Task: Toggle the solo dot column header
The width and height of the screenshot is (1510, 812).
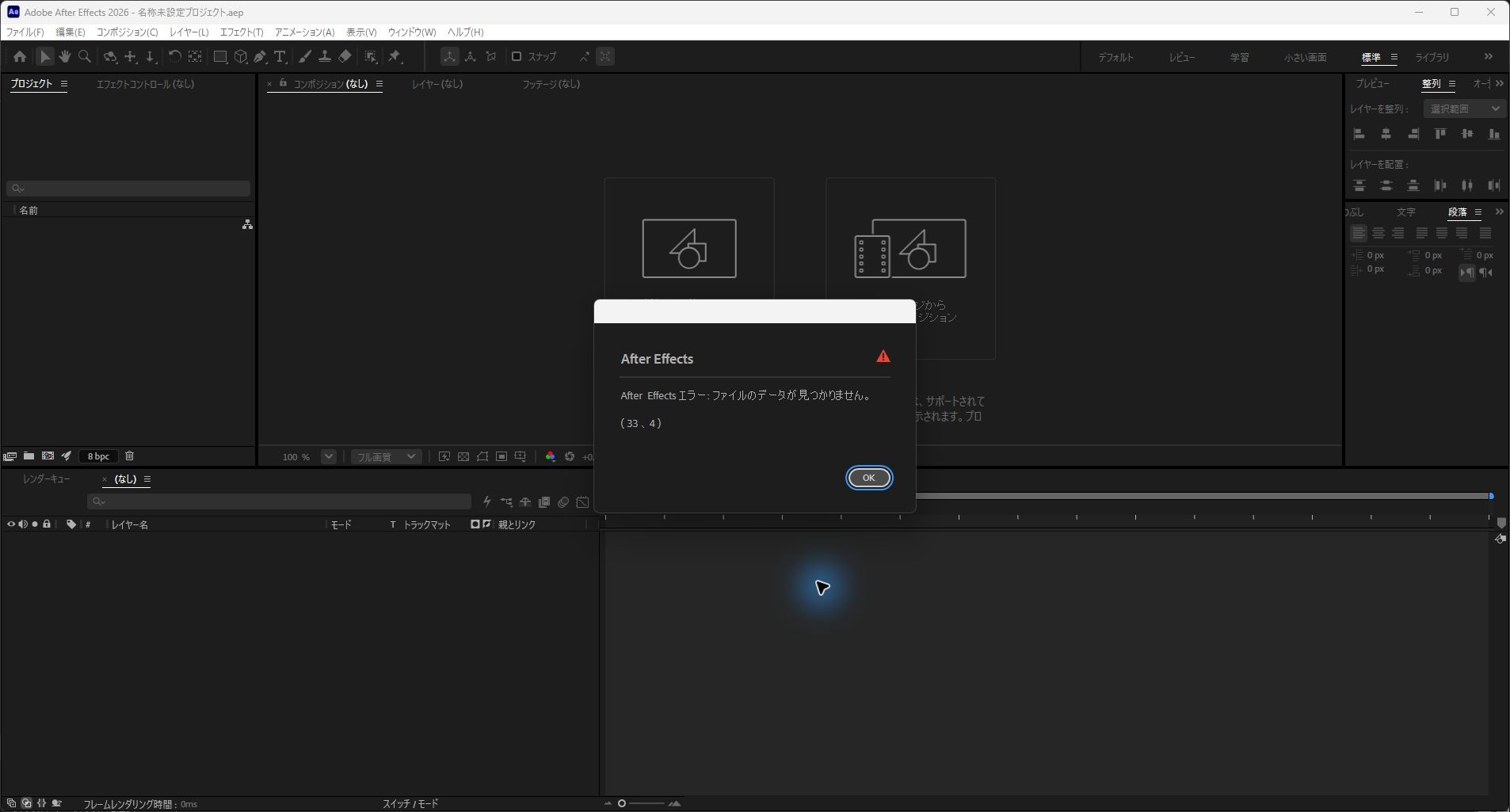Action: point(35,524)
